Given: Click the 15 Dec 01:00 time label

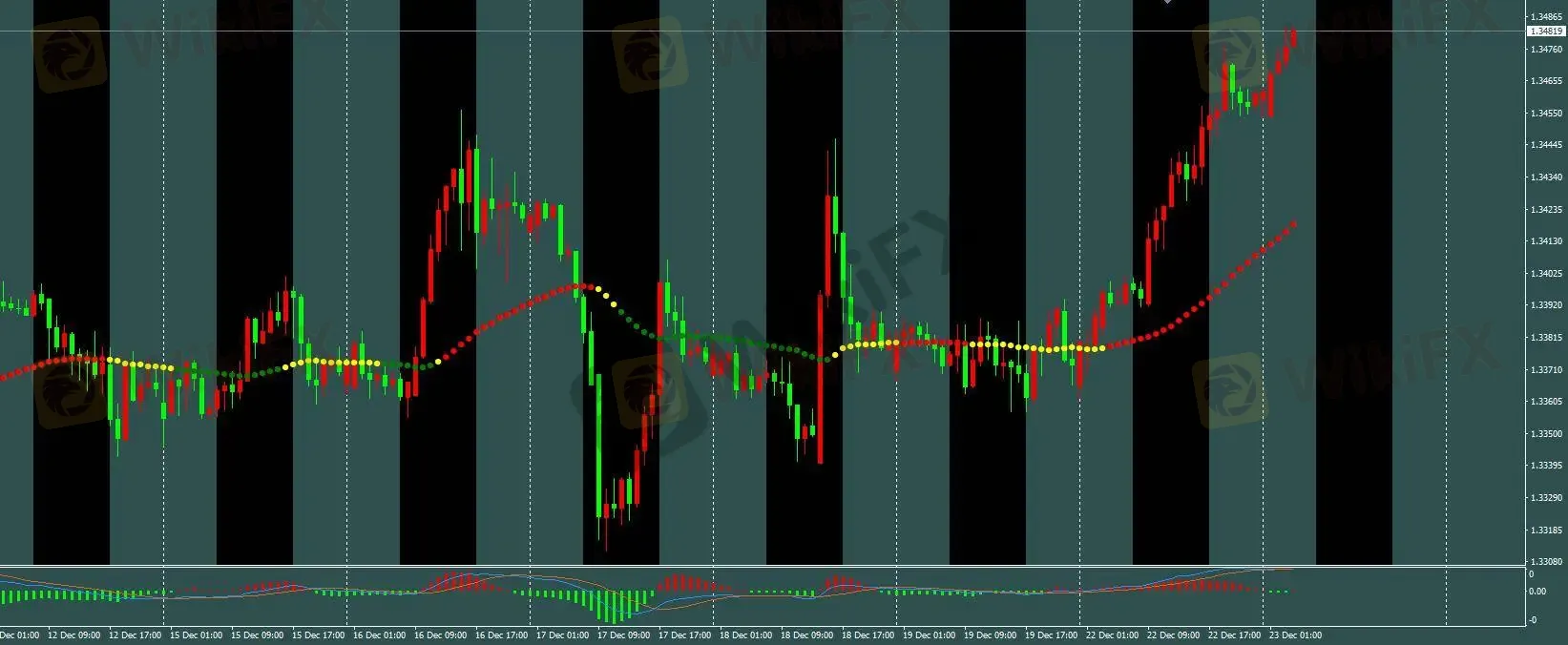Looking at the screenshot, I should pyautogui.click(x=196, y=635).
